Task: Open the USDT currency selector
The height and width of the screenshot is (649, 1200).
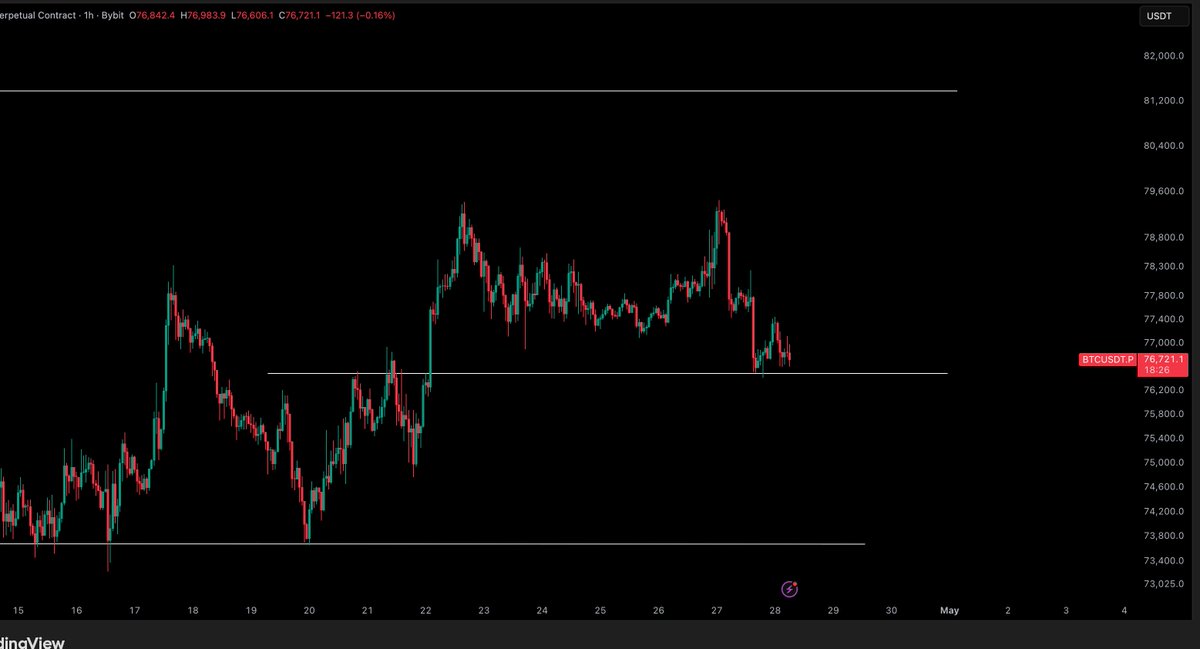Action: click(x=1163, y=16)
